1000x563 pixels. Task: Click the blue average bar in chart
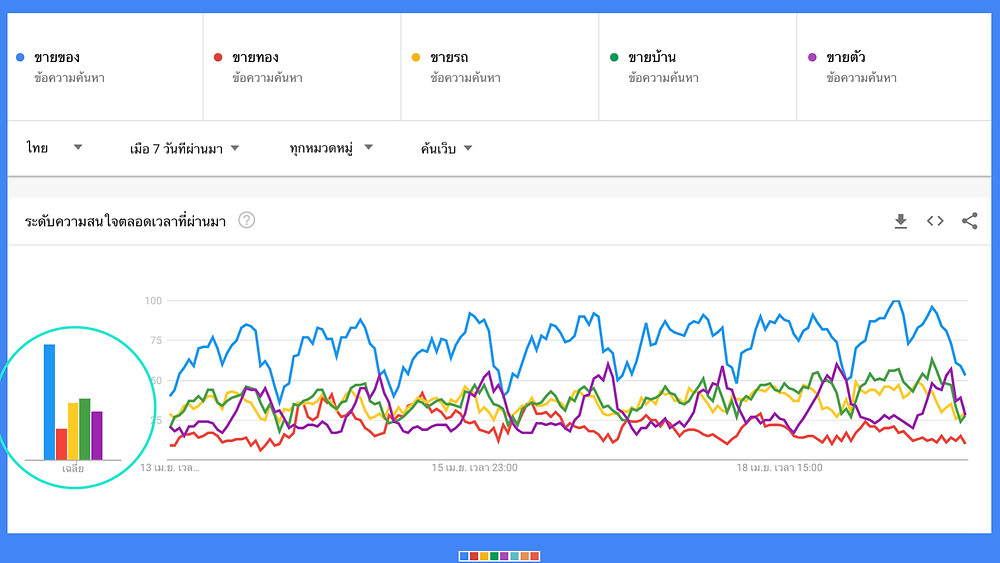pos(49,402)
